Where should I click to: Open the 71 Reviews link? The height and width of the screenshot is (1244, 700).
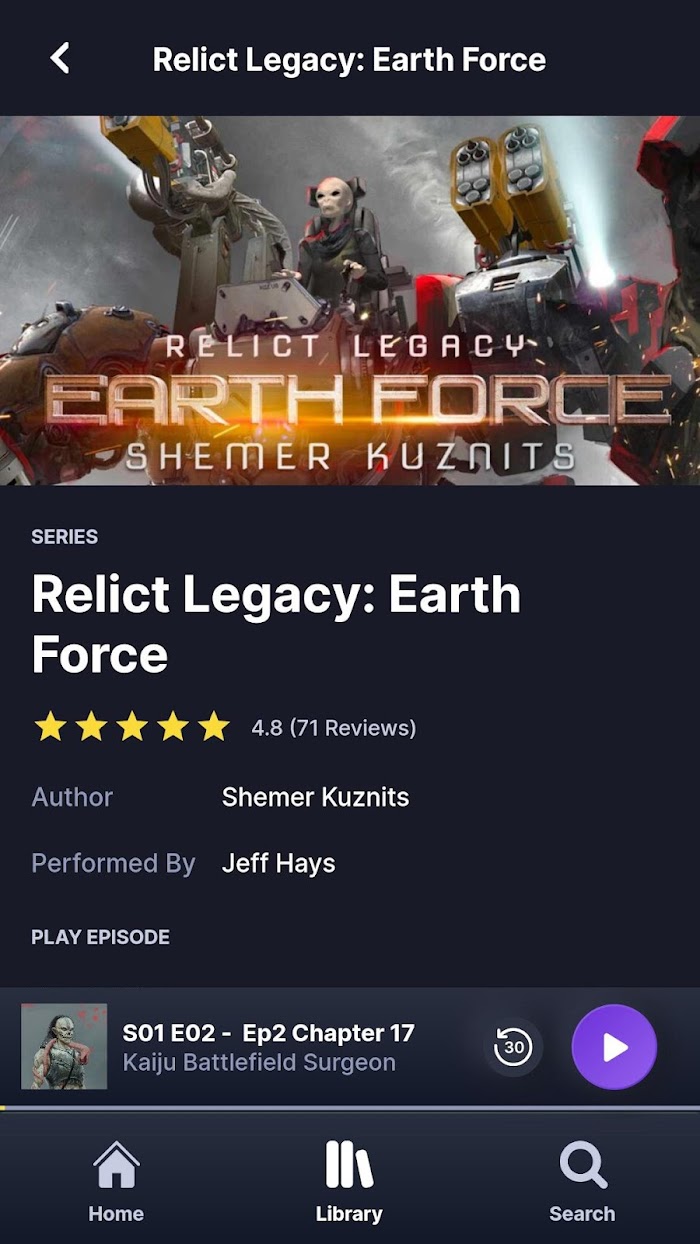tap(352, 728)
